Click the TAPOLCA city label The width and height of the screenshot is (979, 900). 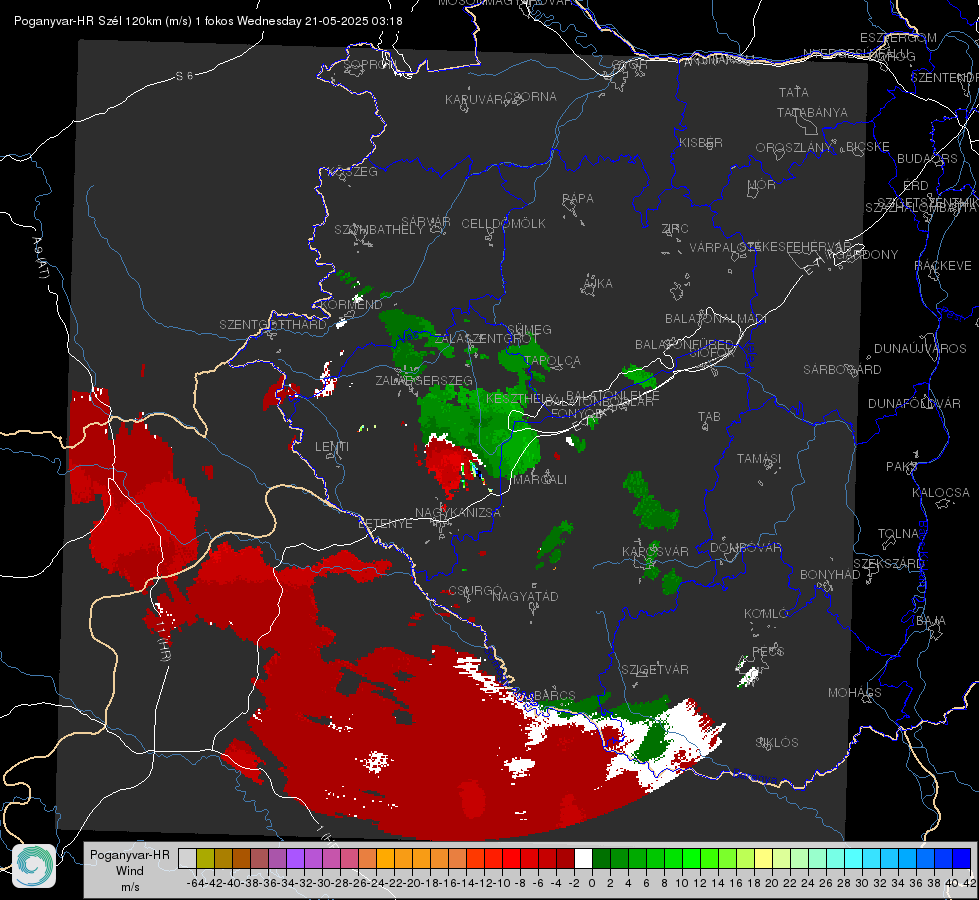(552, 360)
